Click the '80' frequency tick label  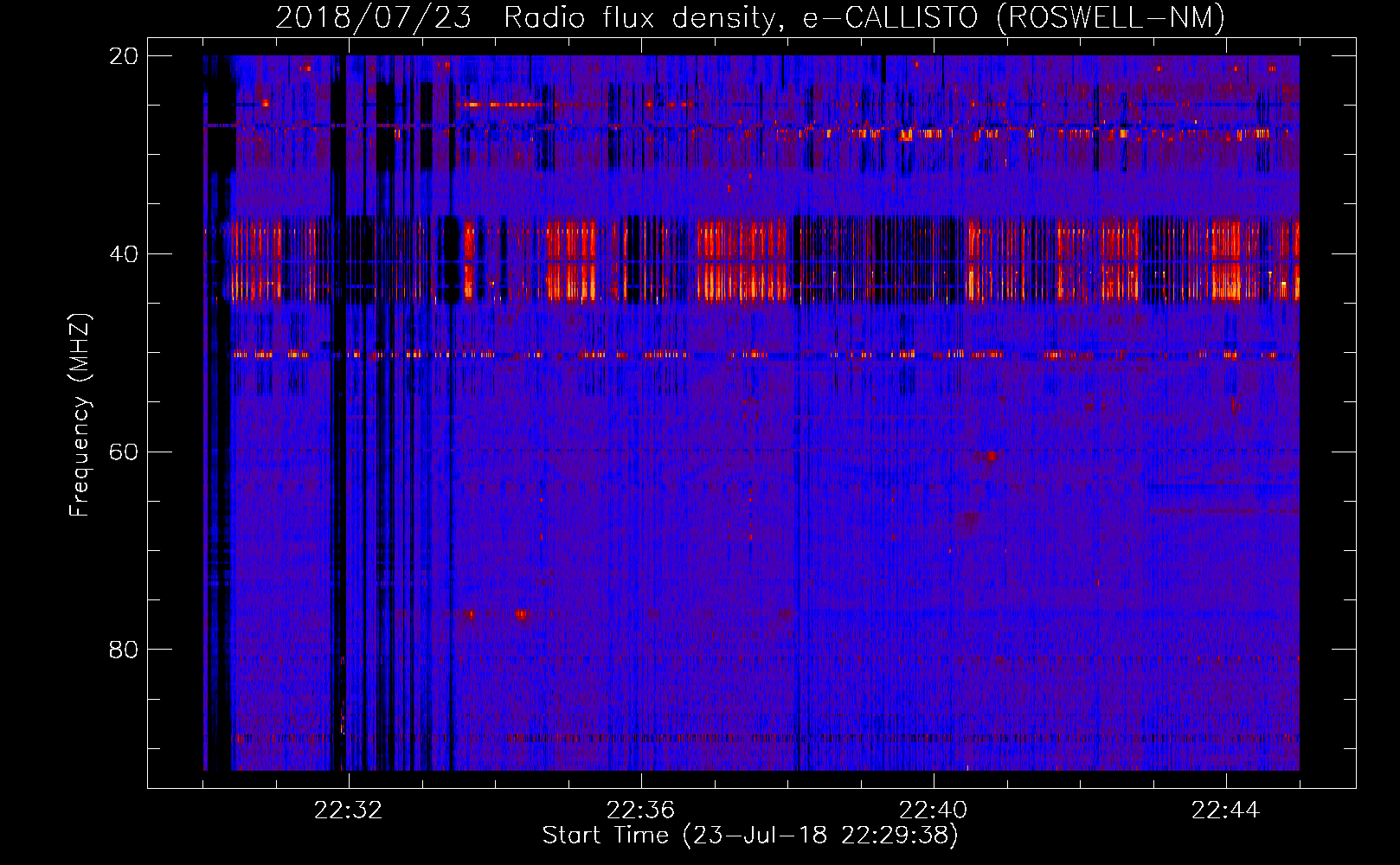pos(124,650)
